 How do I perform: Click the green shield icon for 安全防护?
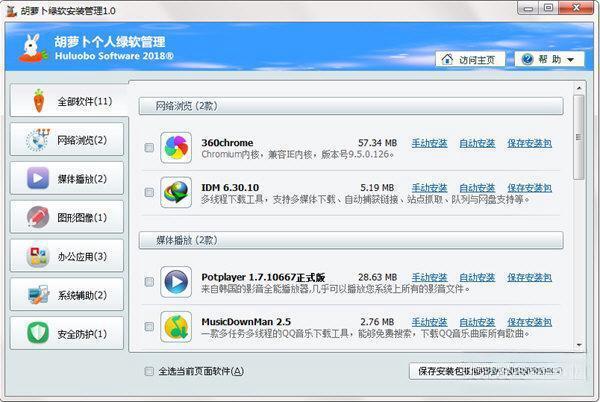[x=38, y=333]
